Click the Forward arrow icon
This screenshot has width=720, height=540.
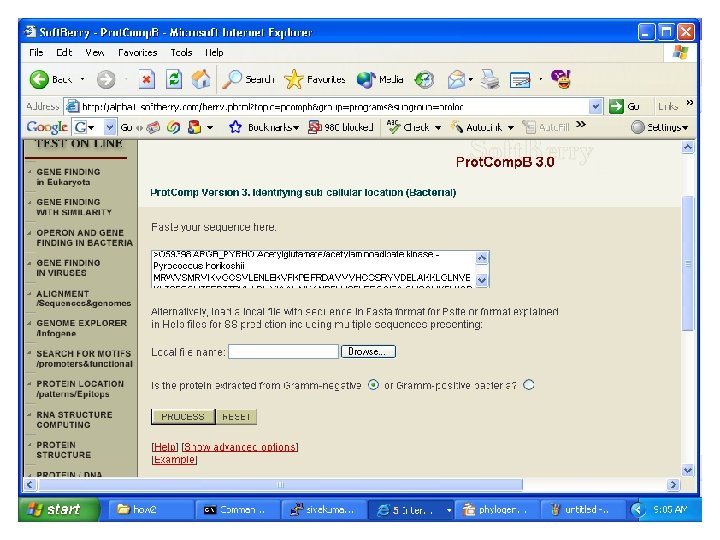(x=106, y=80)
